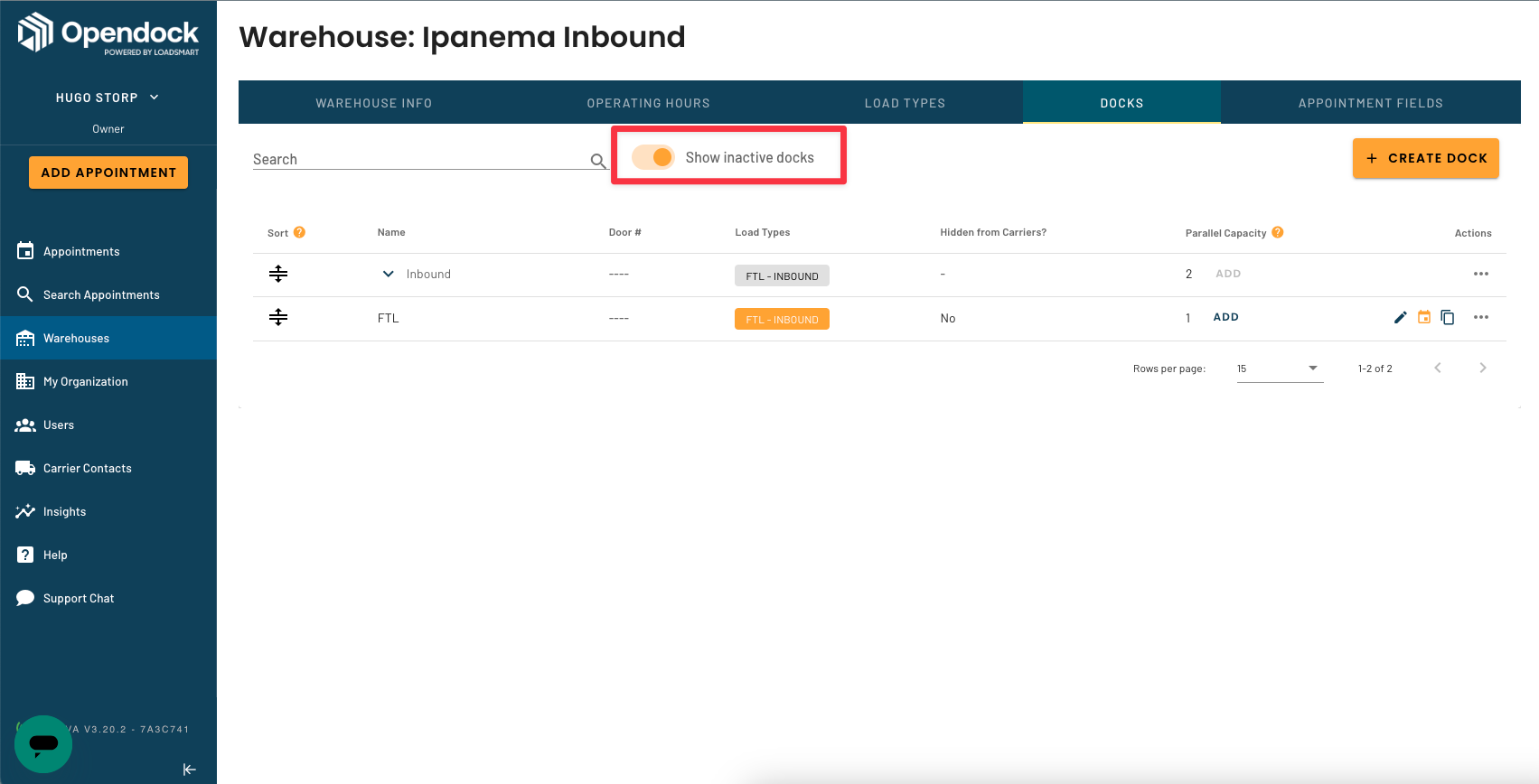Open the green chat widget

(x=43, y=744)
